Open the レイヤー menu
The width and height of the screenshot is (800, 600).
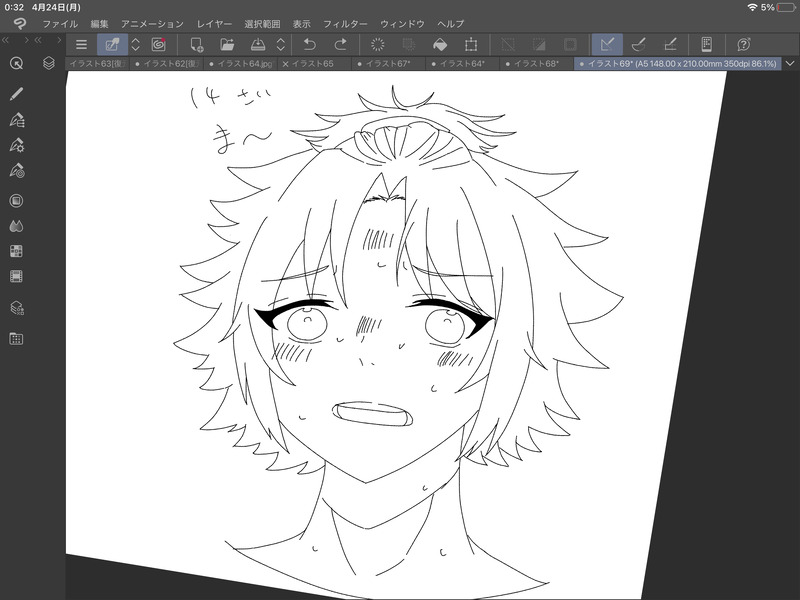point(214,24)
